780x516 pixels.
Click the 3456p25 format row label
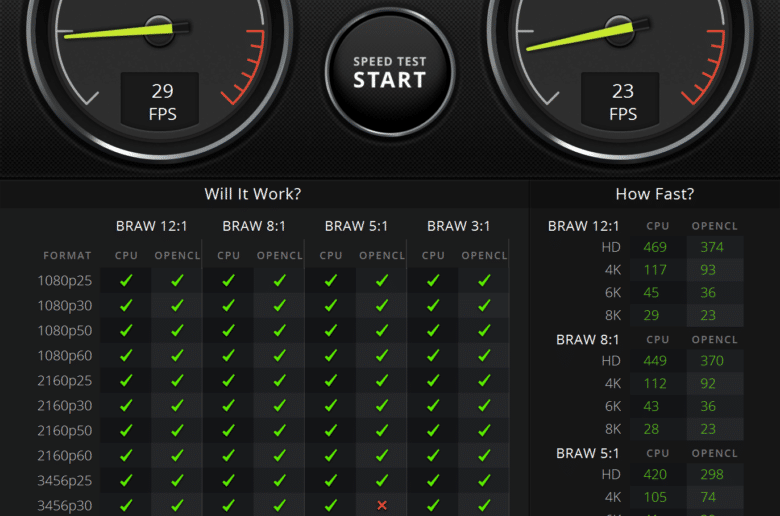[65, 481]
